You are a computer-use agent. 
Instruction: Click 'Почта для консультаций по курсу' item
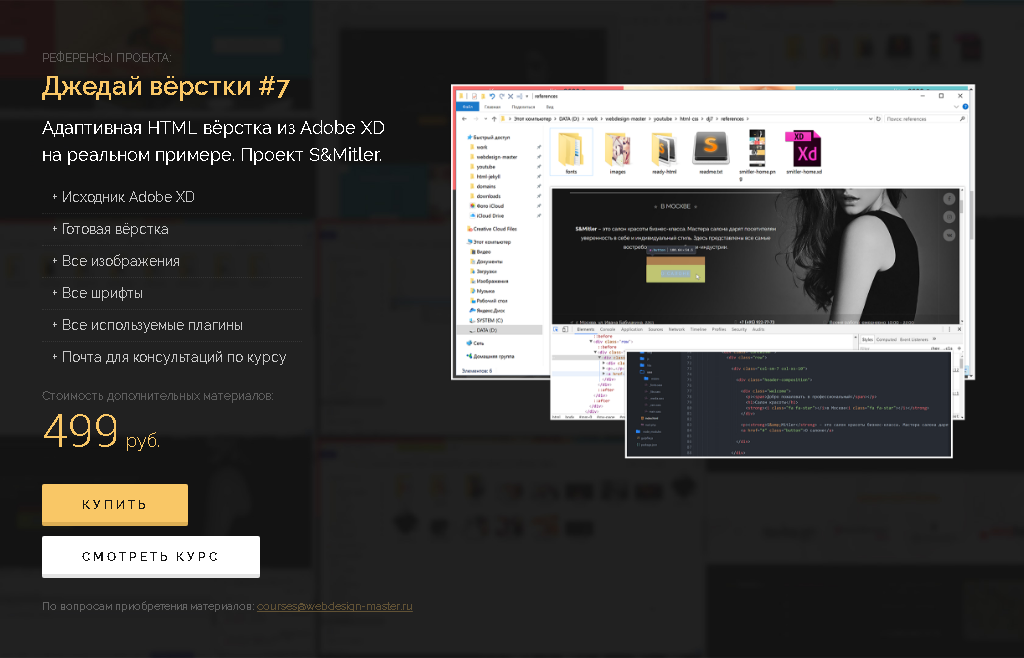click(174, 357)
